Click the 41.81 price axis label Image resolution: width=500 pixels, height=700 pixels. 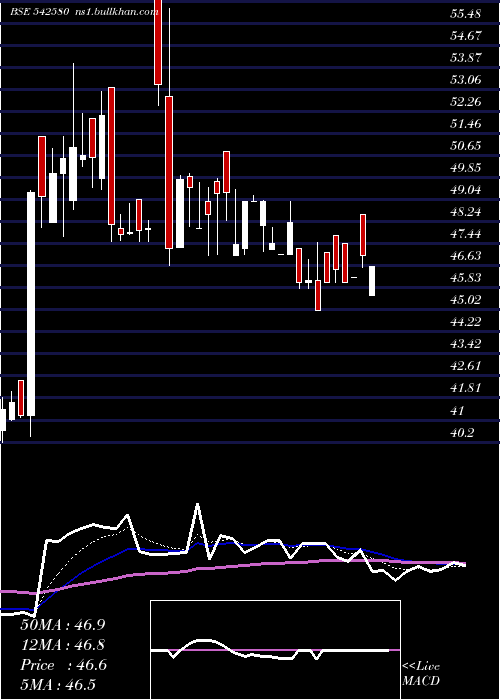[466, 388]
